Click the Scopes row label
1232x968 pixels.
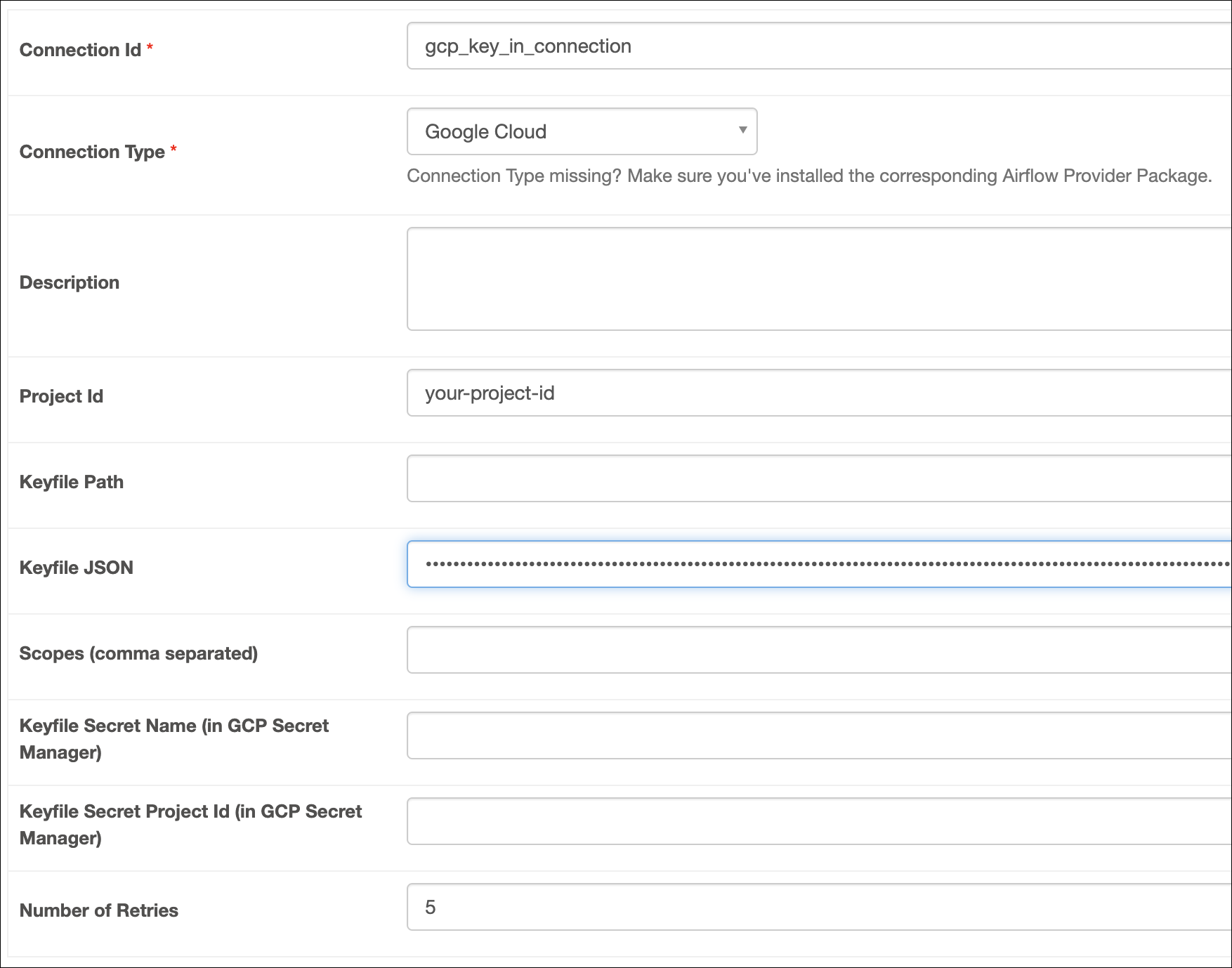click(138, 653)
